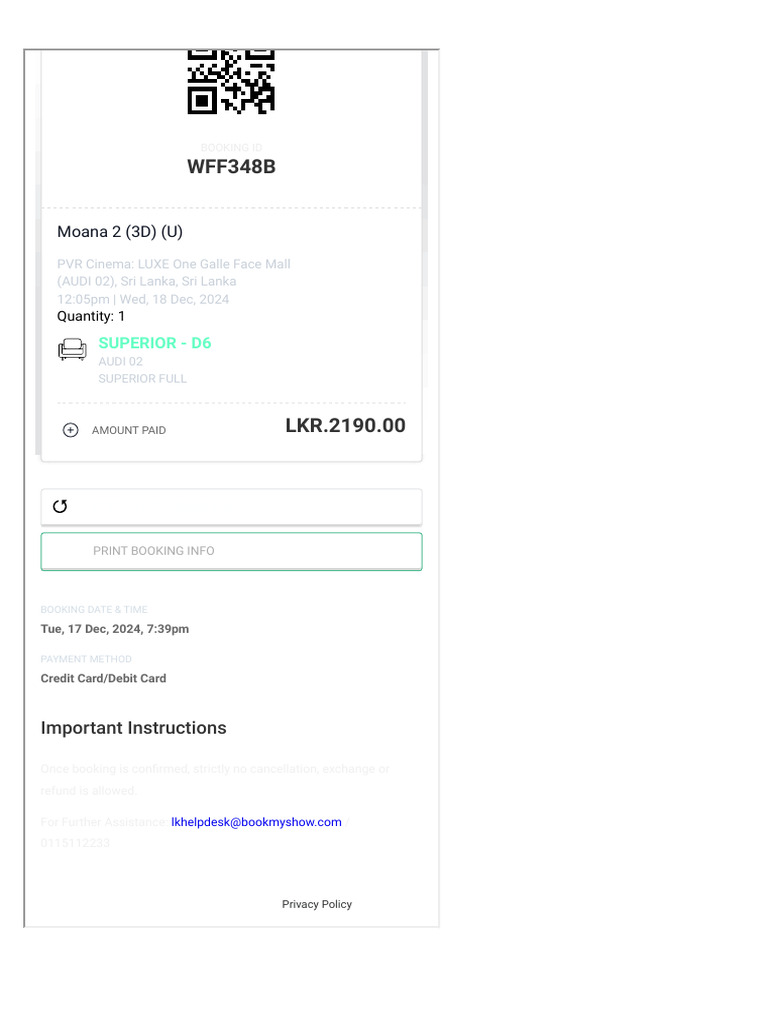Click the Moana 2 (3D) (U) title

[x=120, y=232]
